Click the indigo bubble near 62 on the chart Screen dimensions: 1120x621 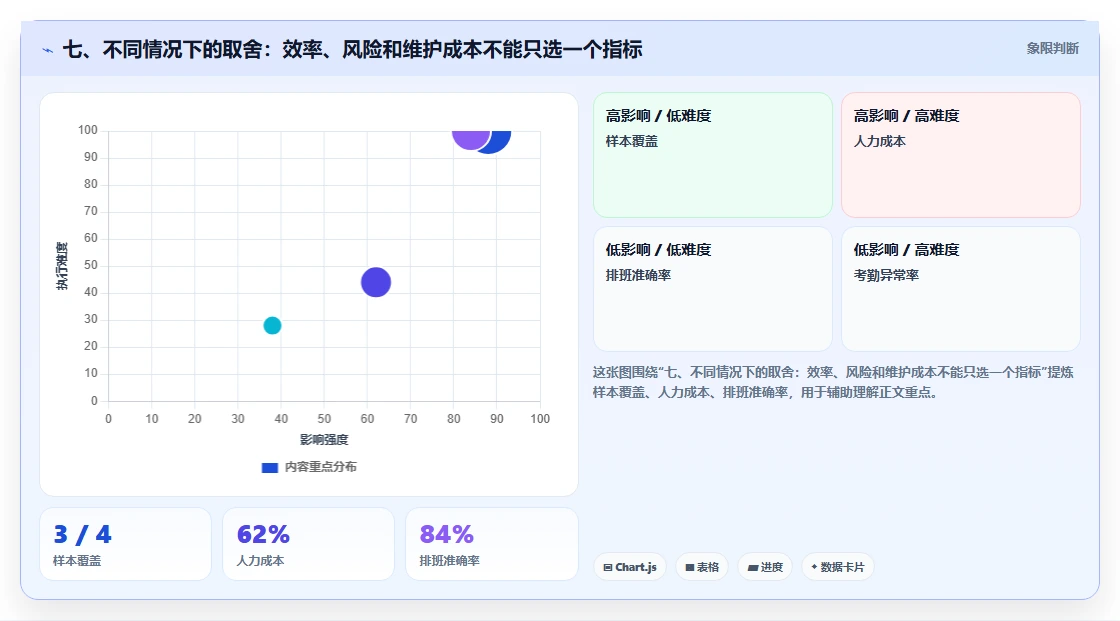coord(376,282)
